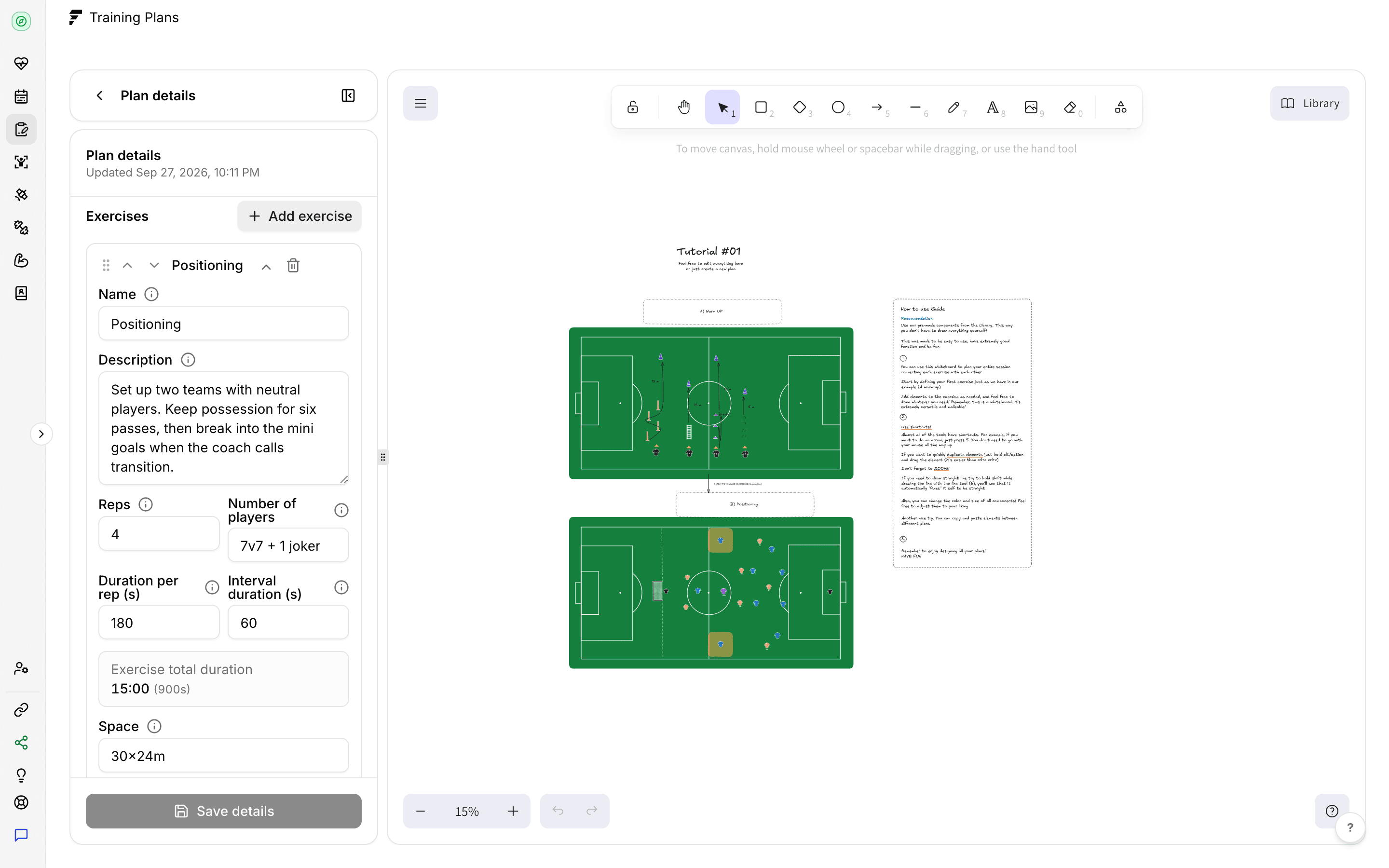
Task: Show info for Description field
Action: [188, 360]
